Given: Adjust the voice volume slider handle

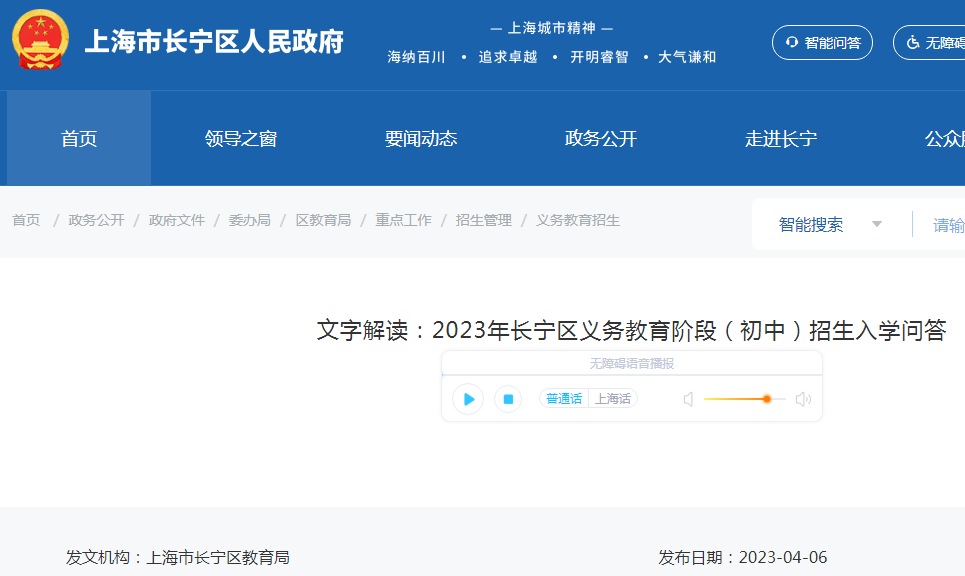Looking at the screenshot, I should point(767,399).
